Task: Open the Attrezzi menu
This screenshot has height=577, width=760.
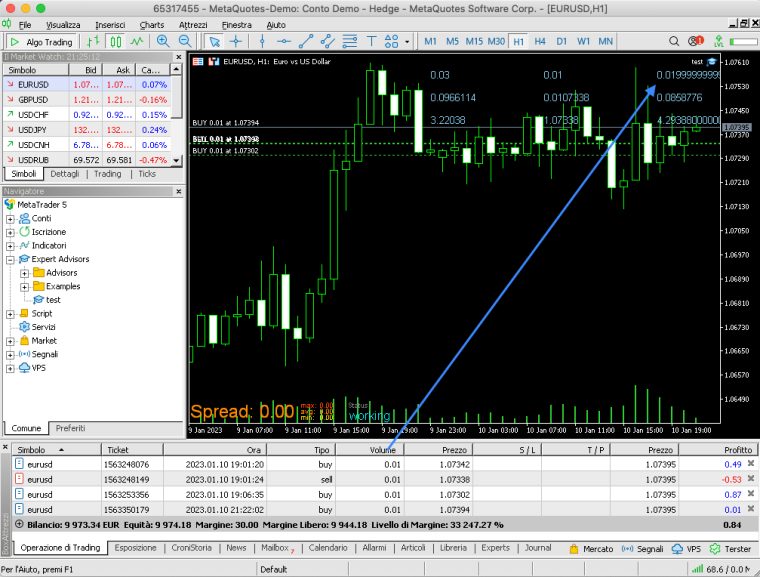Action: [x=193, y=25]
